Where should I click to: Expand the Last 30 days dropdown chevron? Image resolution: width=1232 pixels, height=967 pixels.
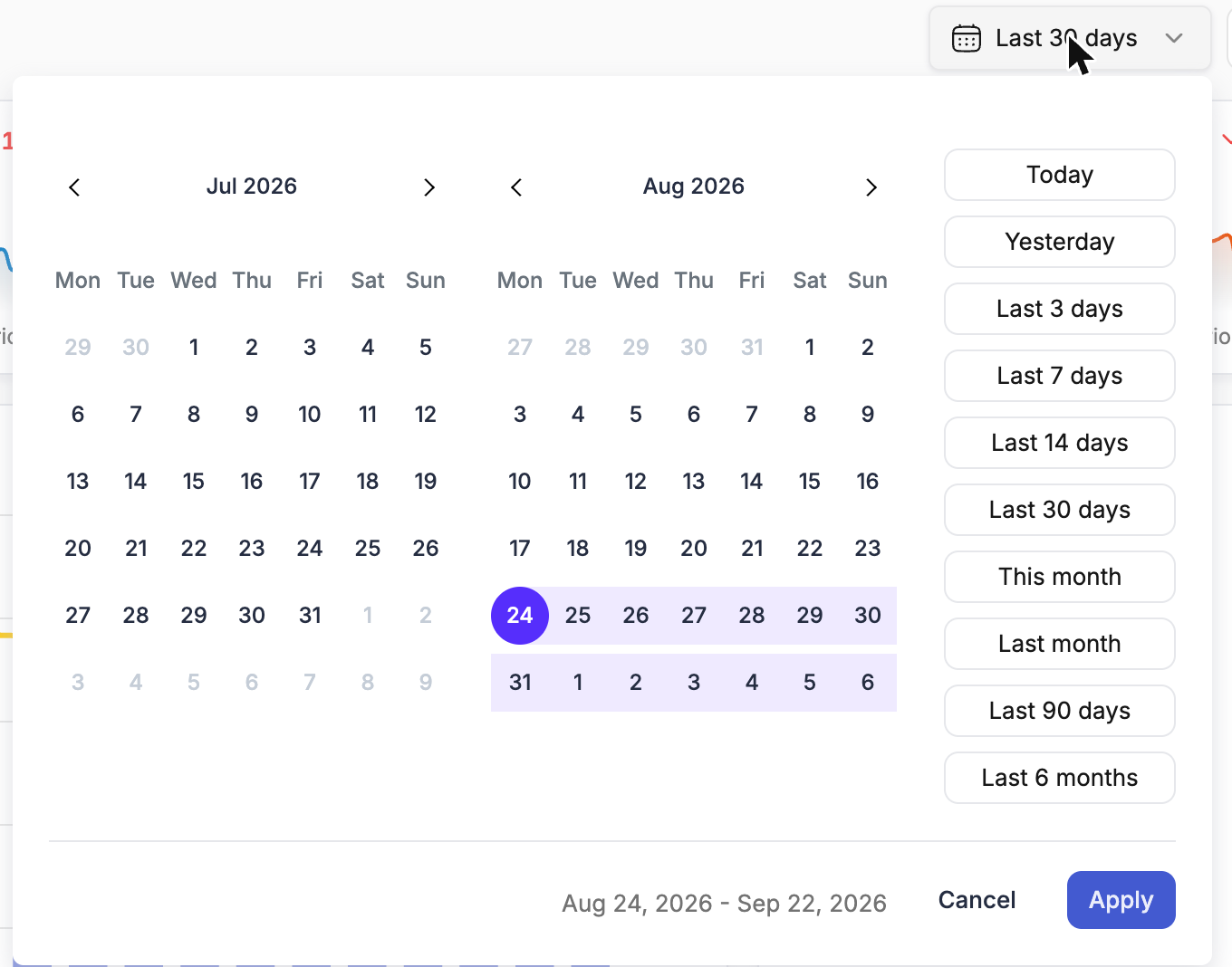[1174, 39]
